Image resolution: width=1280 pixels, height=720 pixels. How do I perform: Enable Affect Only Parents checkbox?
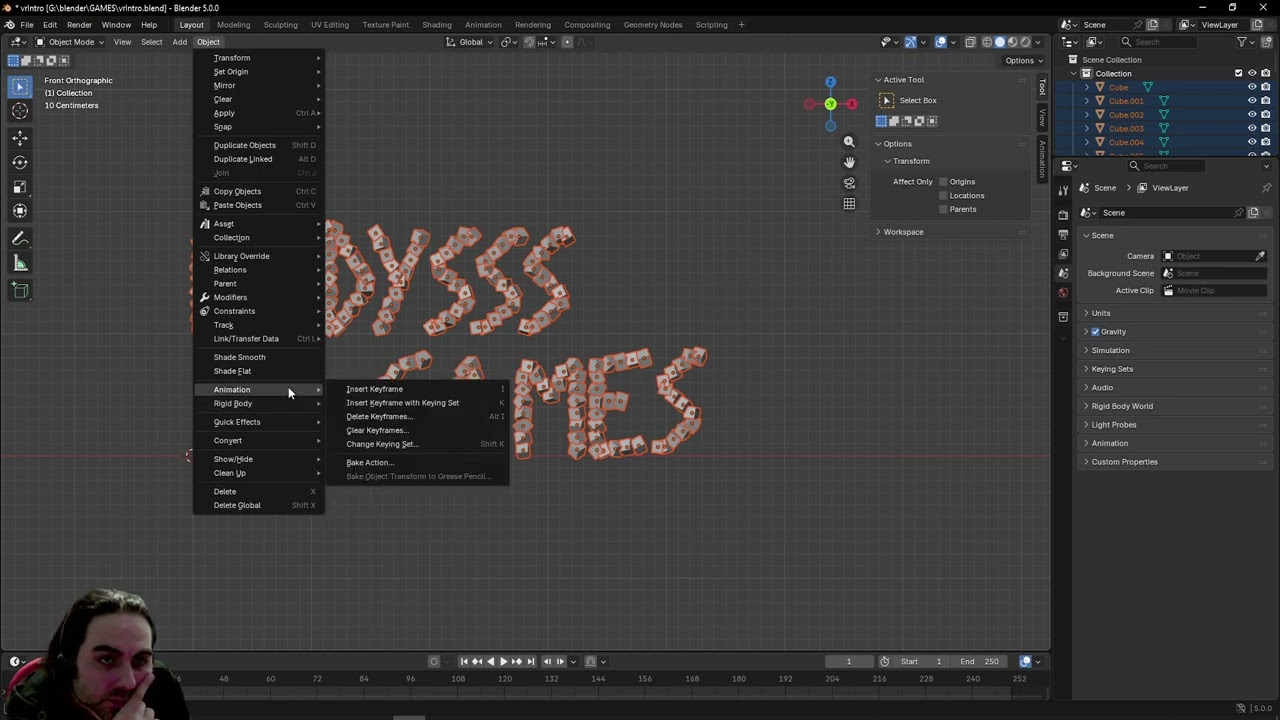[943, 209]
